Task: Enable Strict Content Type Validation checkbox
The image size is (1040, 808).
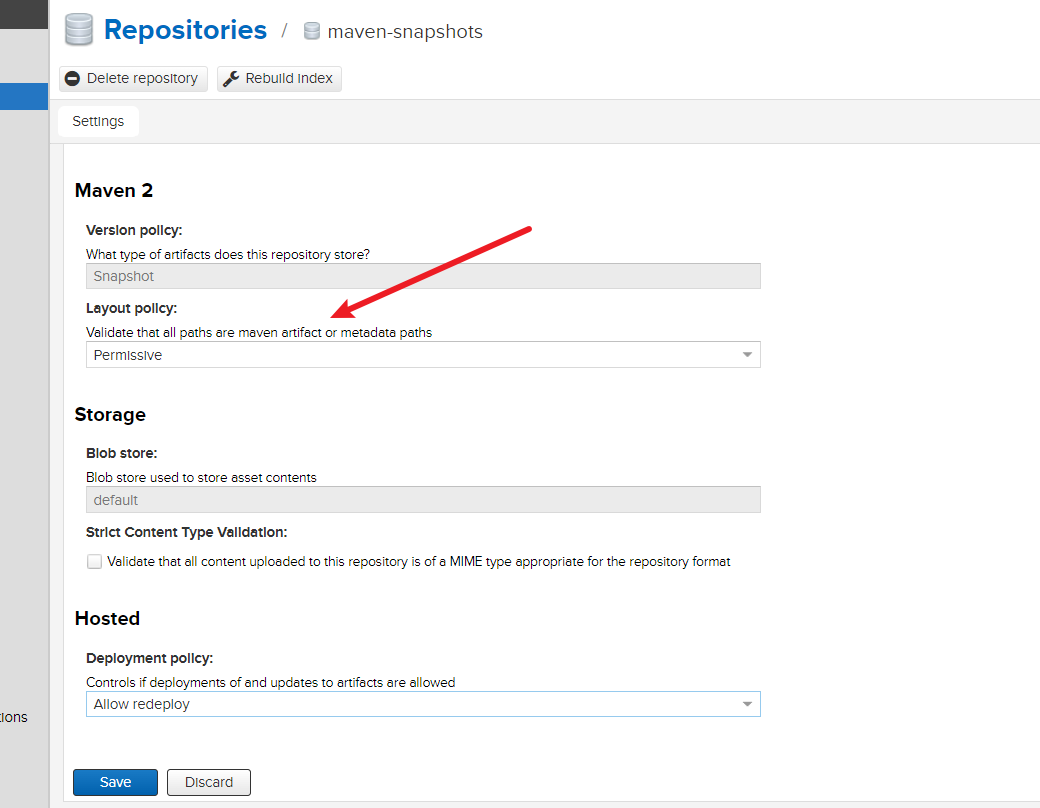Action: 94,562
